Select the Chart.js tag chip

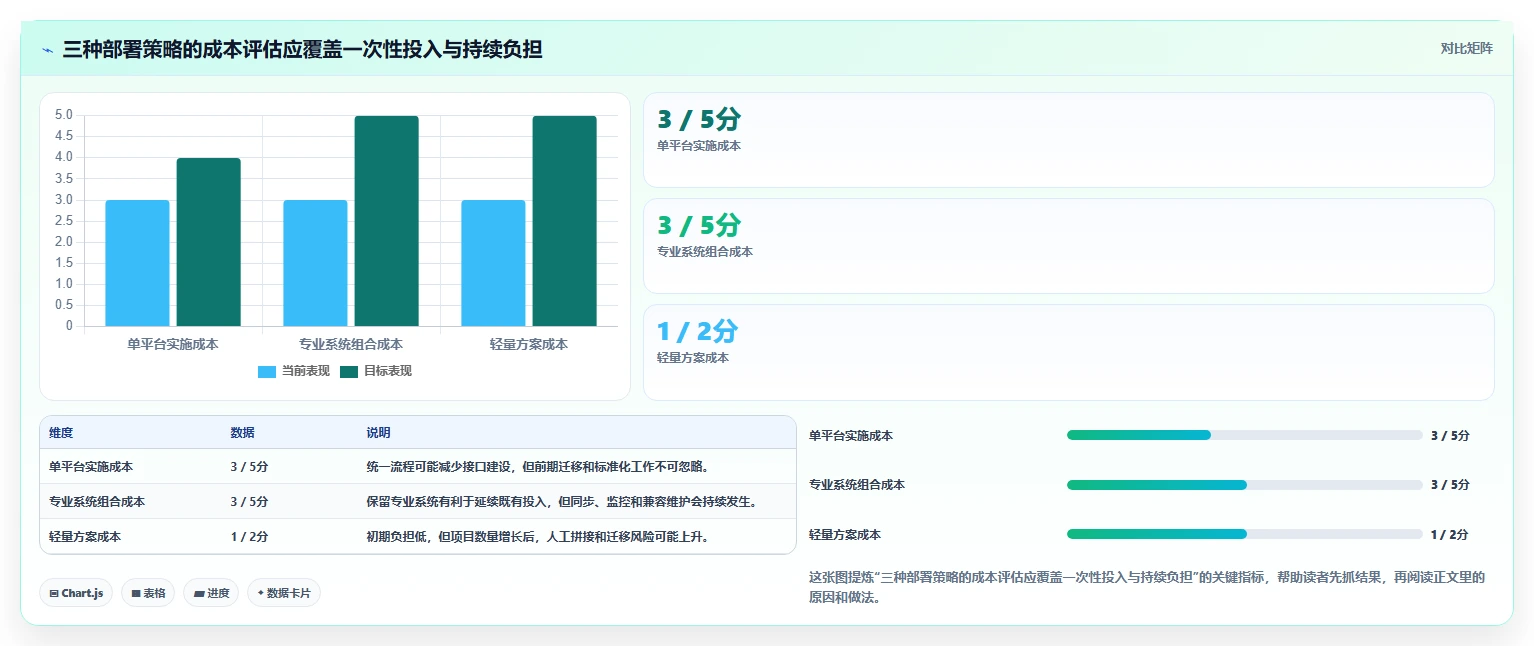[x=76, y=593]
